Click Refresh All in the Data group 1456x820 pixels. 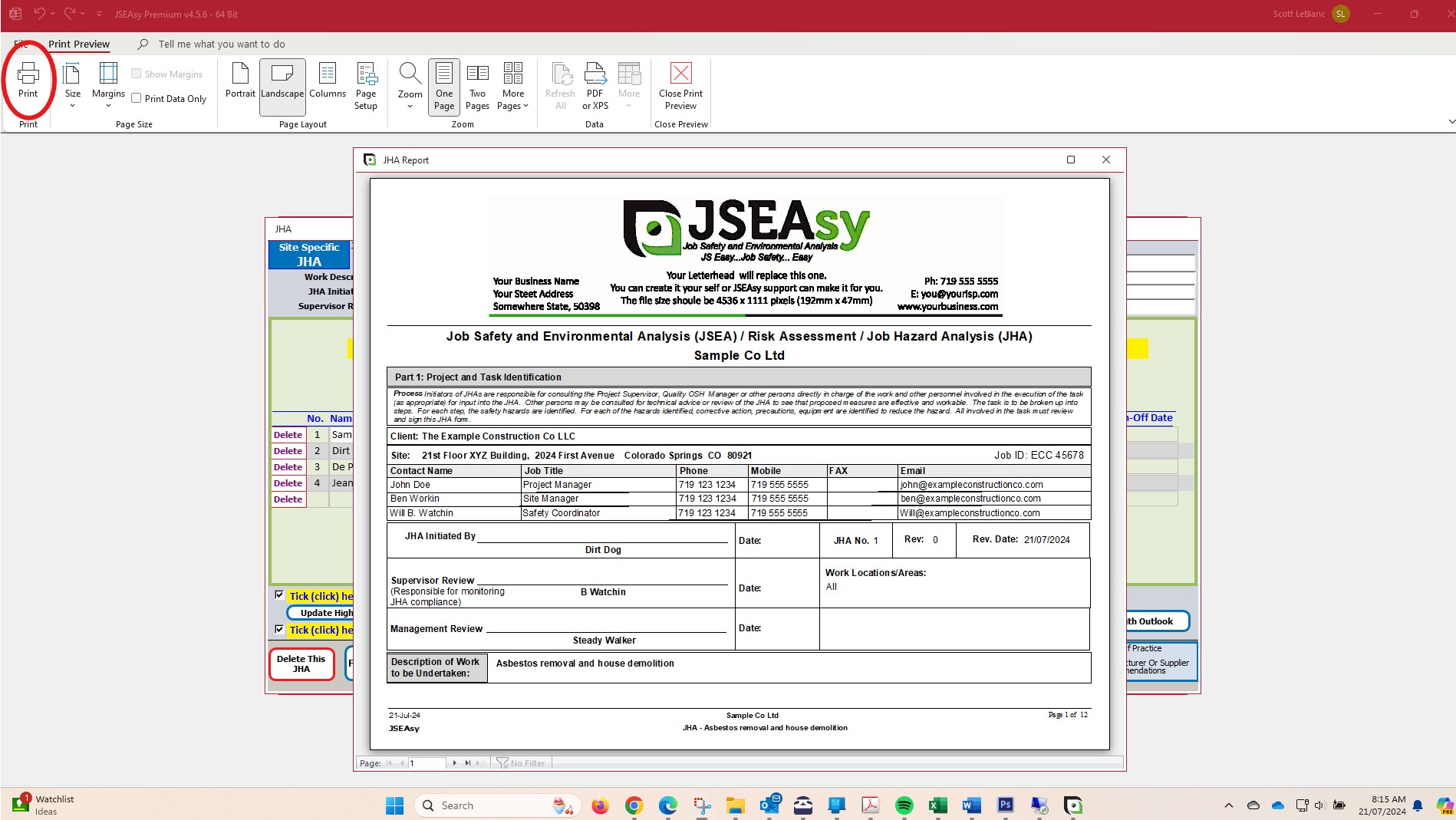560,84
